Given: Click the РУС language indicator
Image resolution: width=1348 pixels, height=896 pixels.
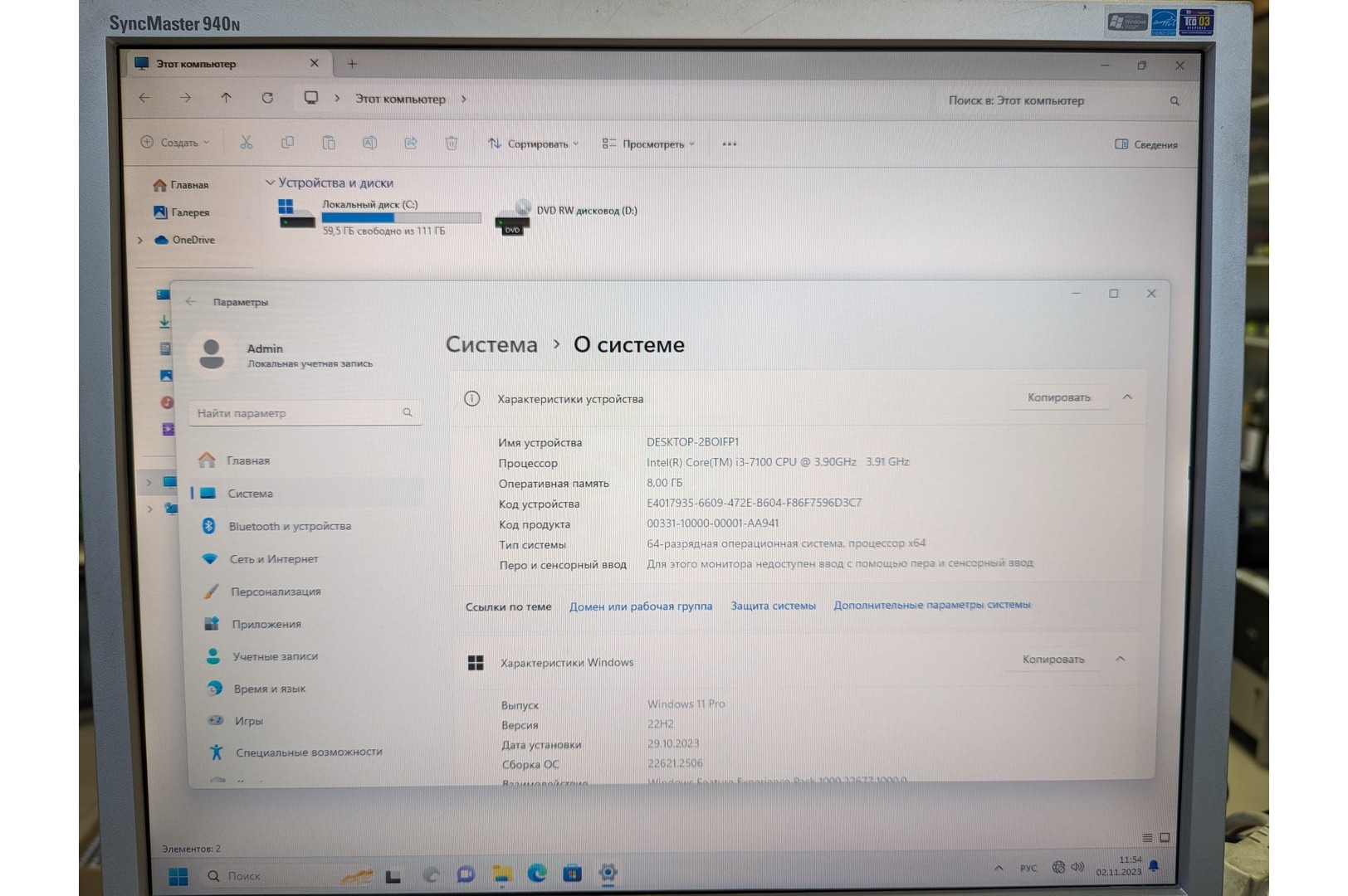Looking at the screenshot, I should tap(1028, 868).
